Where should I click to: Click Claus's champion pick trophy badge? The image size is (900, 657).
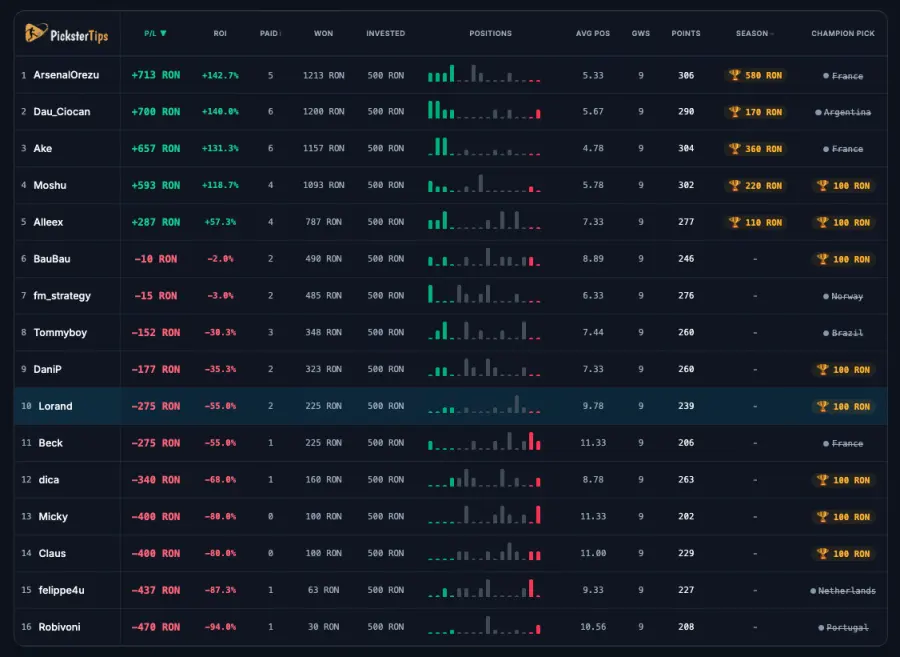pyautogui.click(x=843, y=554)
